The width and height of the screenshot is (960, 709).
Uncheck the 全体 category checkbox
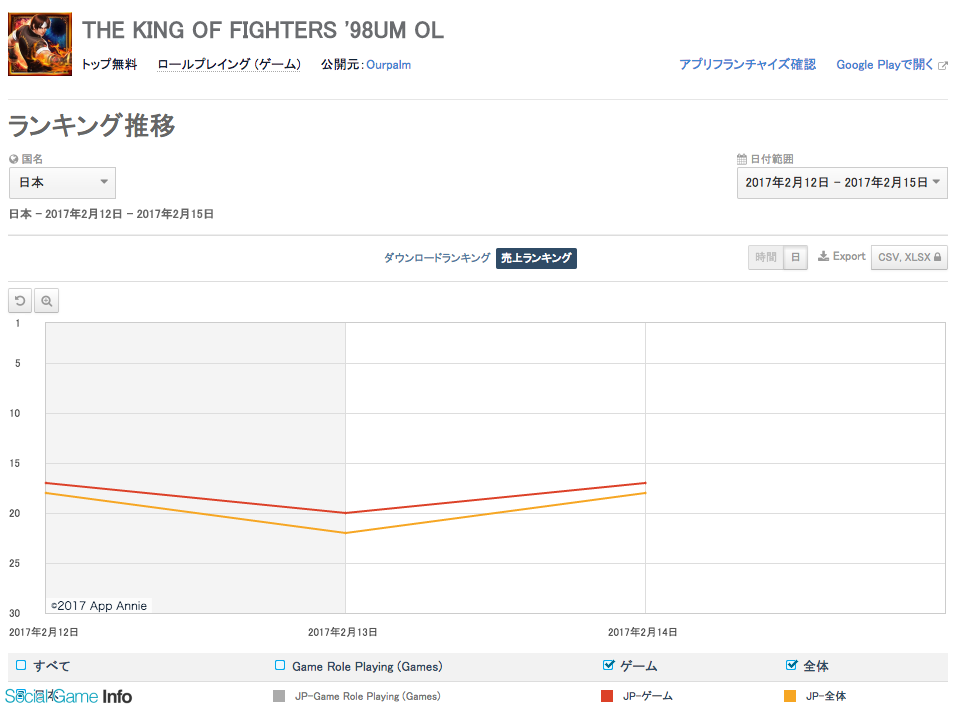pos(791,665)
